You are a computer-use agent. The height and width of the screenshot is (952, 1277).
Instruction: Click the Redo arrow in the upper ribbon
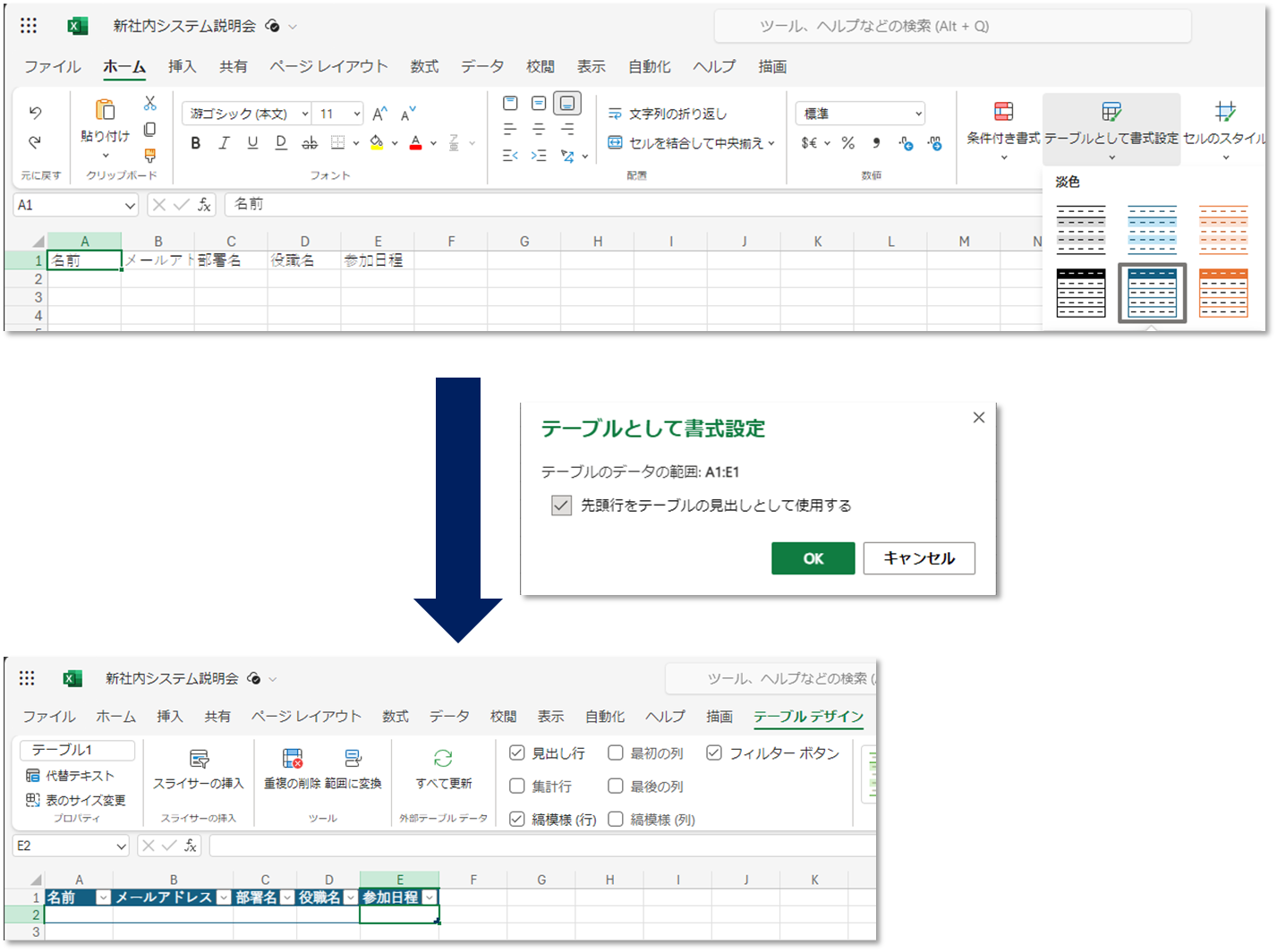click(x=35, y=142)
